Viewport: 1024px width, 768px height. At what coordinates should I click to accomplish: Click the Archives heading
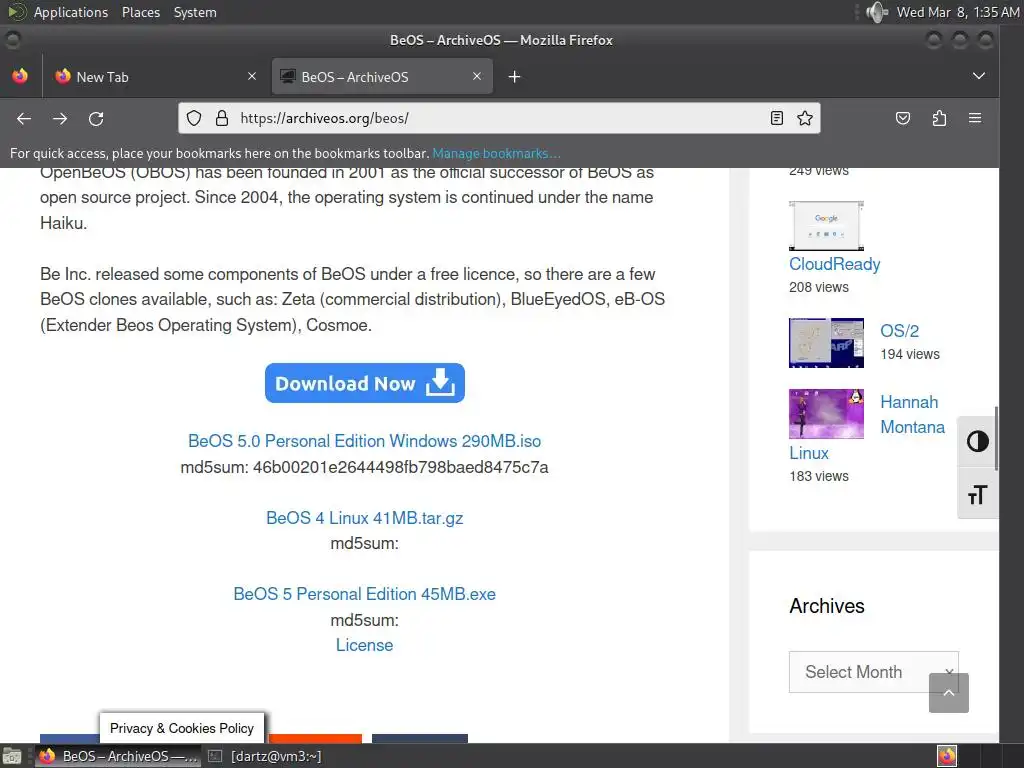pyautogui.click(x=827, y=606)
